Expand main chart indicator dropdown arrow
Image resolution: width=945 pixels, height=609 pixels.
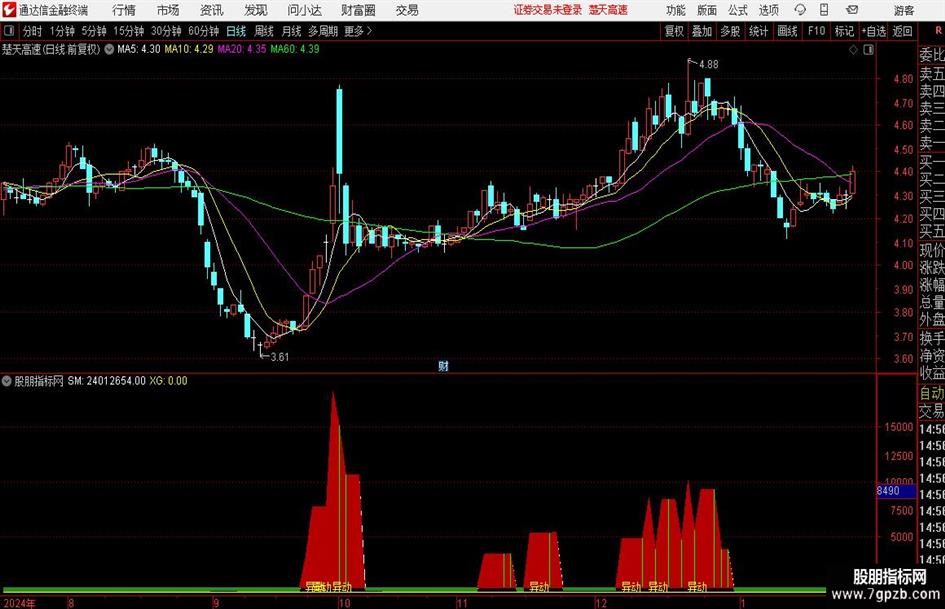tap(109, 49)
